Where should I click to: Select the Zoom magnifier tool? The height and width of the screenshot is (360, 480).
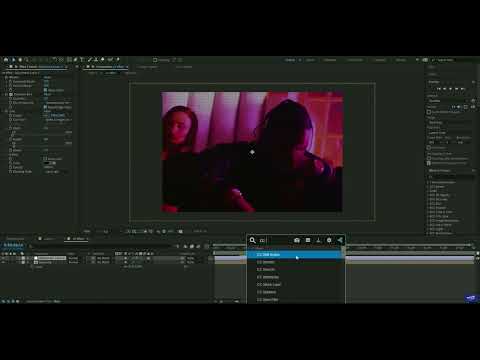(x=26, y=60)
